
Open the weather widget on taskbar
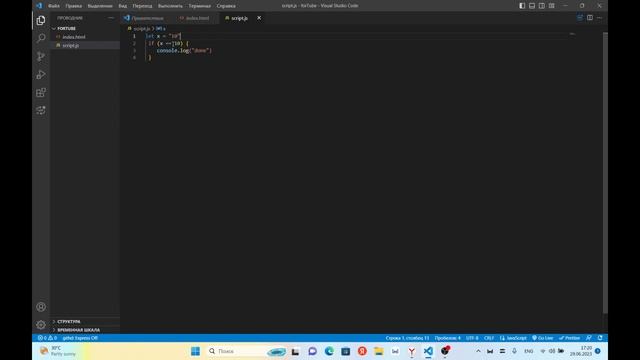coord(58,351)
